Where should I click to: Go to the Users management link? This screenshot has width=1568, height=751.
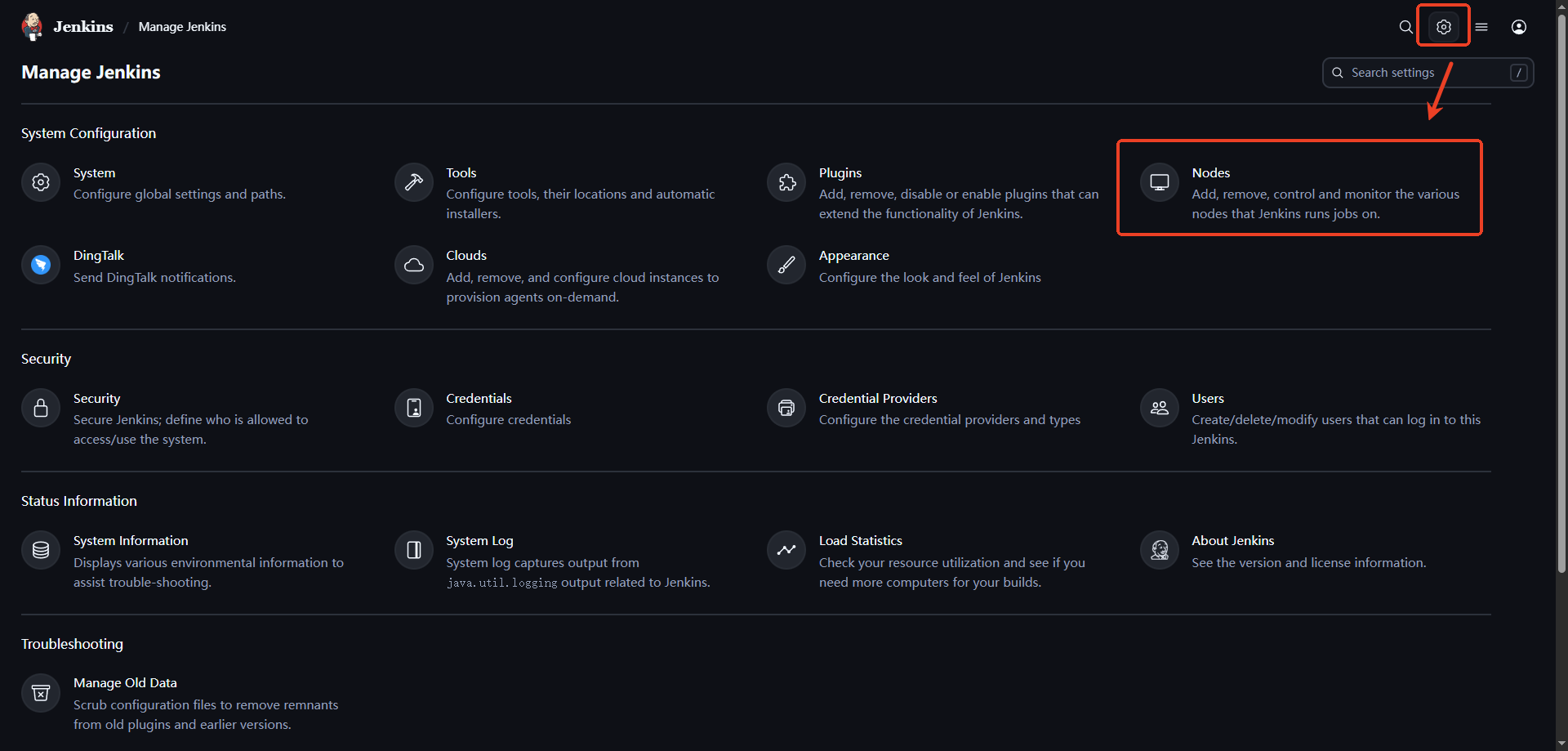click(1207, 399)
